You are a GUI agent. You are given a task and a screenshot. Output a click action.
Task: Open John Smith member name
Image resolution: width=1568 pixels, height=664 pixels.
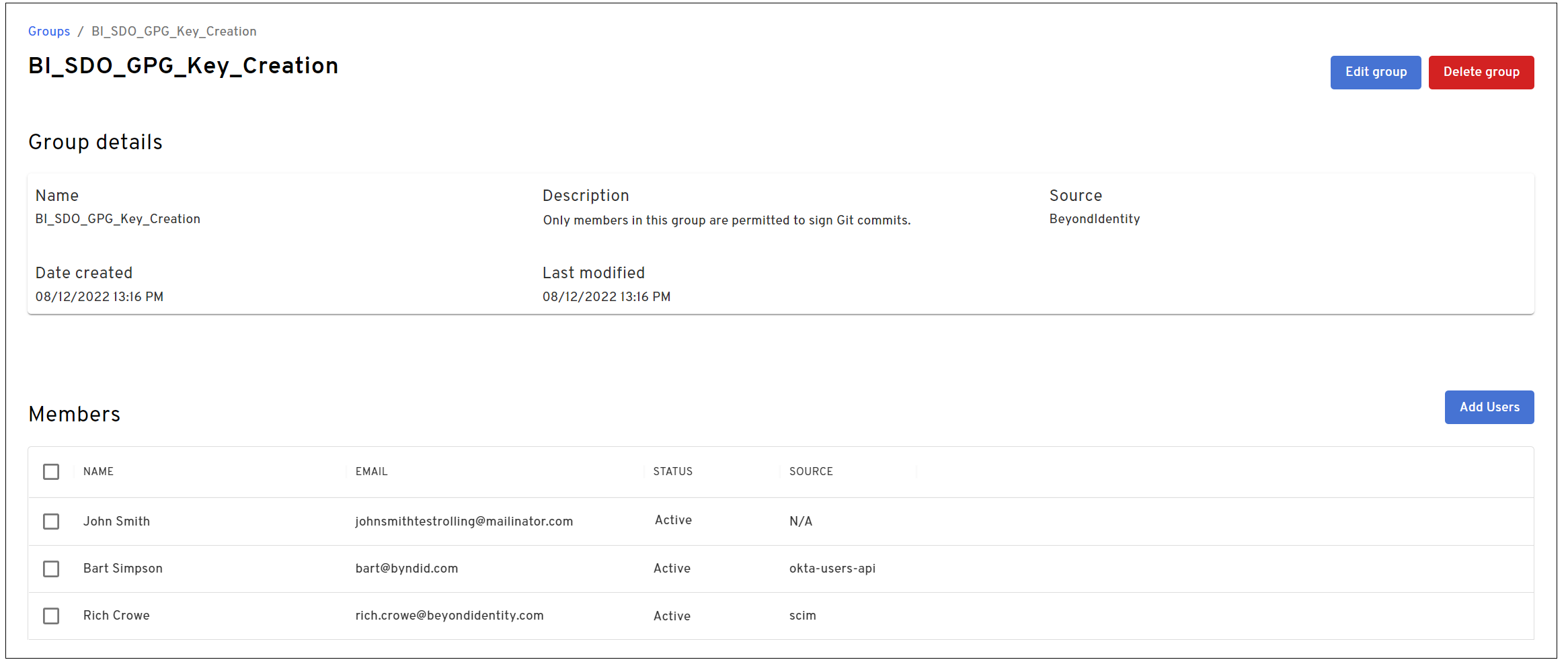[116, 522]
